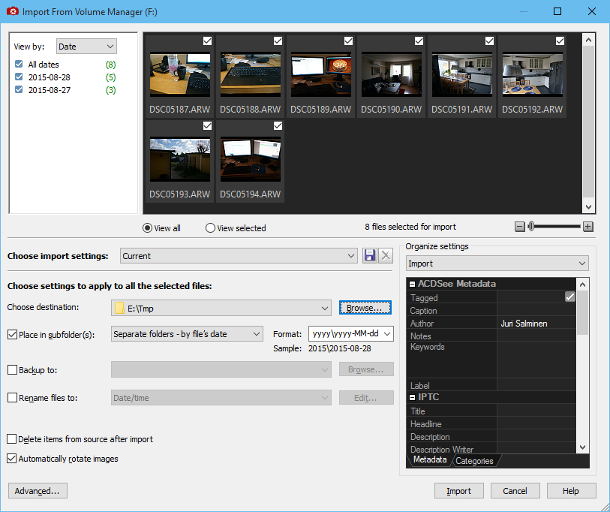Click the Keywords metadata field
The width and height of the screenshot is (610, 512).
(536, 360)
